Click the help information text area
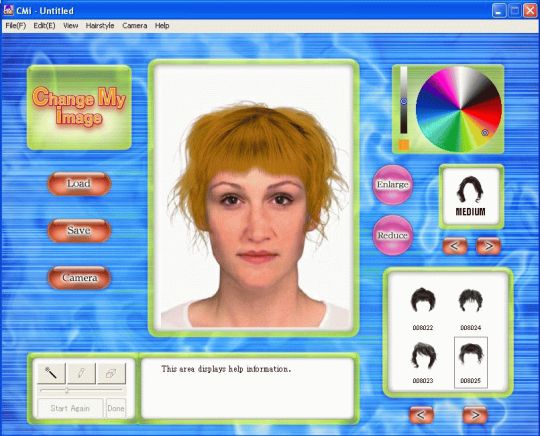540x436 pixels. coord(248,388)
